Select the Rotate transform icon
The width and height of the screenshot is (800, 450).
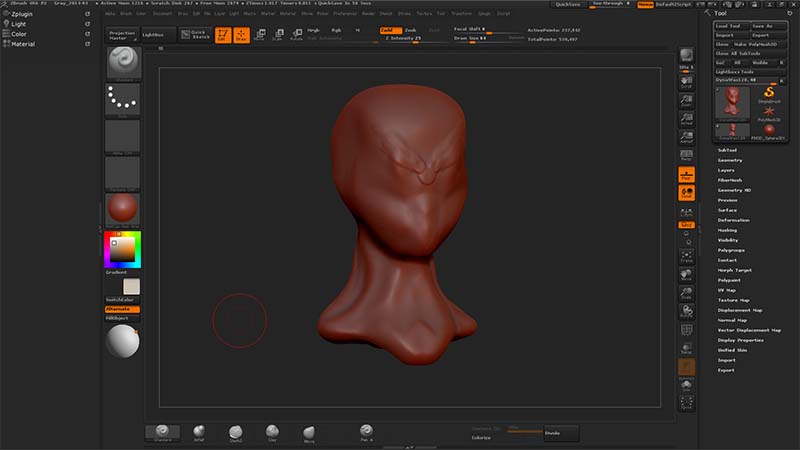(296, 35)
